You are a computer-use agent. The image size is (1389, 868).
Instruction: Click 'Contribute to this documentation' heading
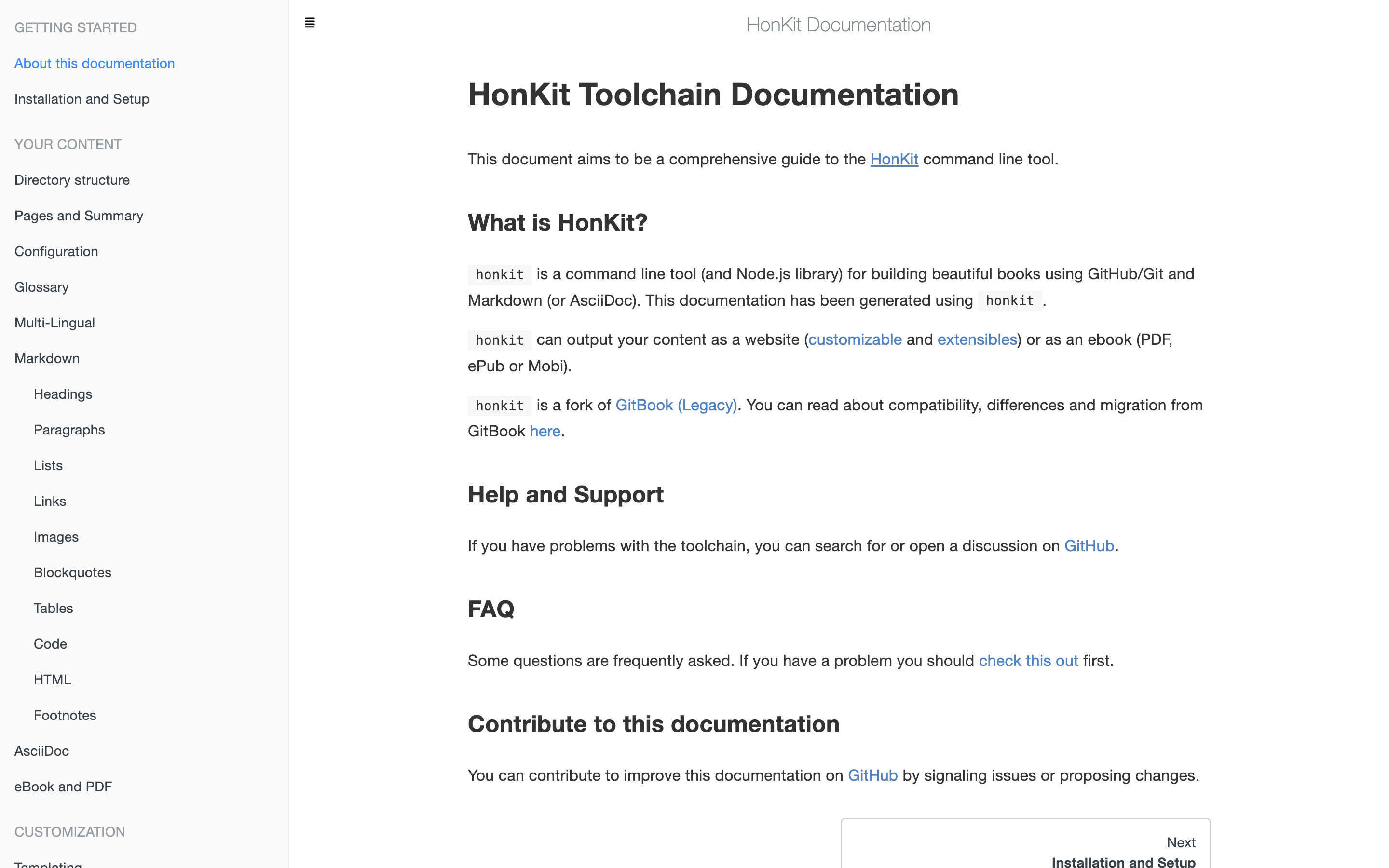[x=653, y=724]
